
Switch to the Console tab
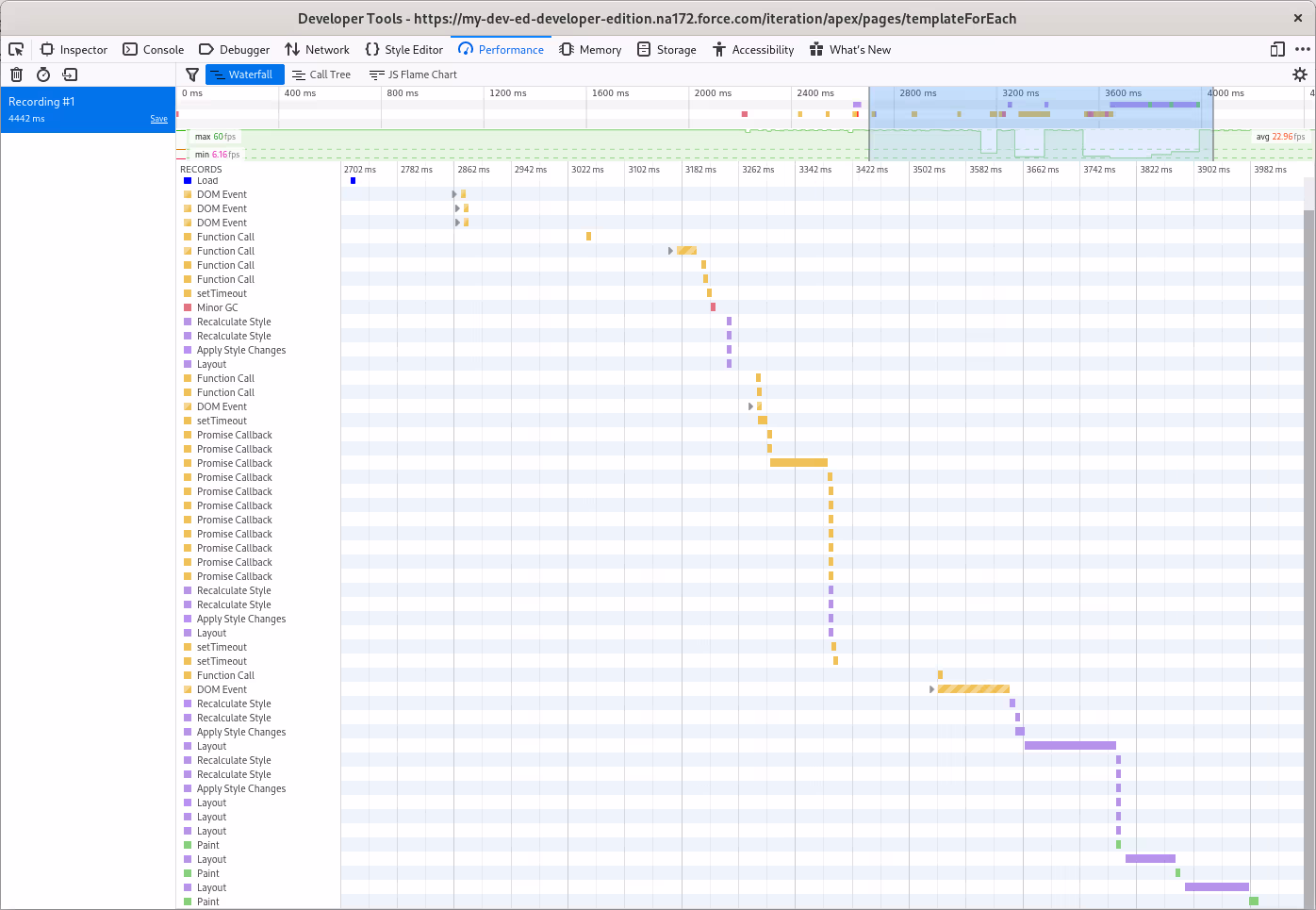tap(153, 50)
